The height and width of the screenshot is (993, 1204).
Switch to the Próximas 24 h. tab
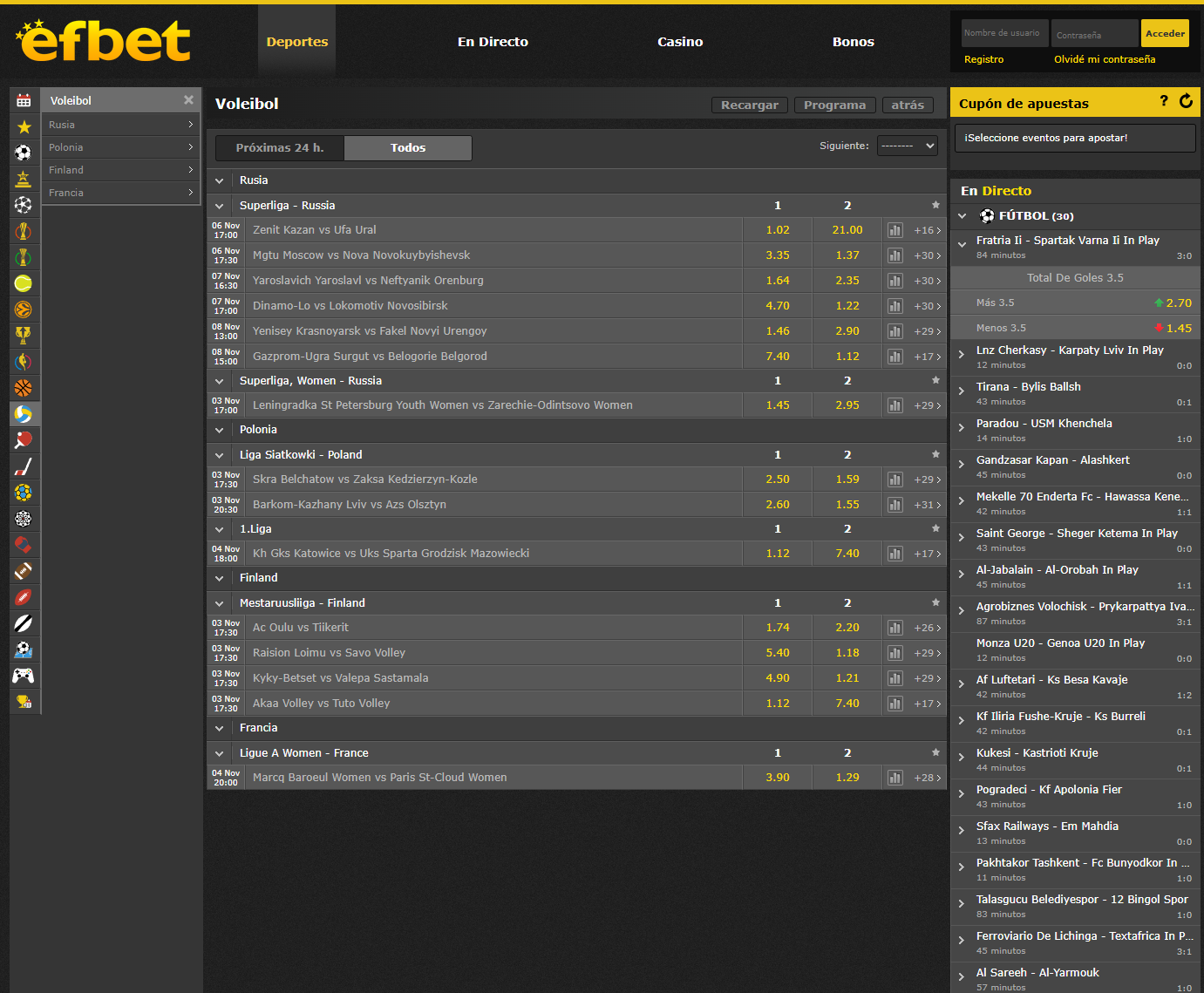click(279, 148)
